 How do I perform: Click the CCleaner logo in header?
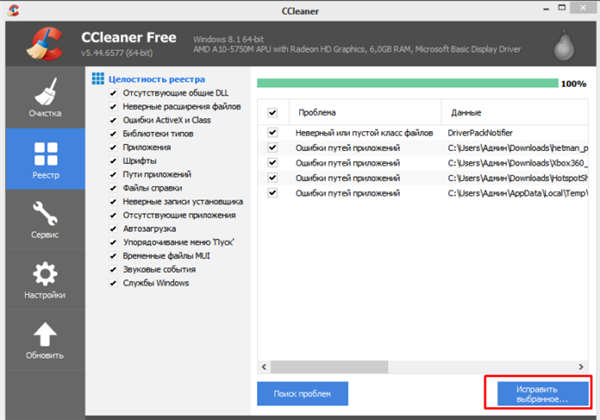coord(45,44)
